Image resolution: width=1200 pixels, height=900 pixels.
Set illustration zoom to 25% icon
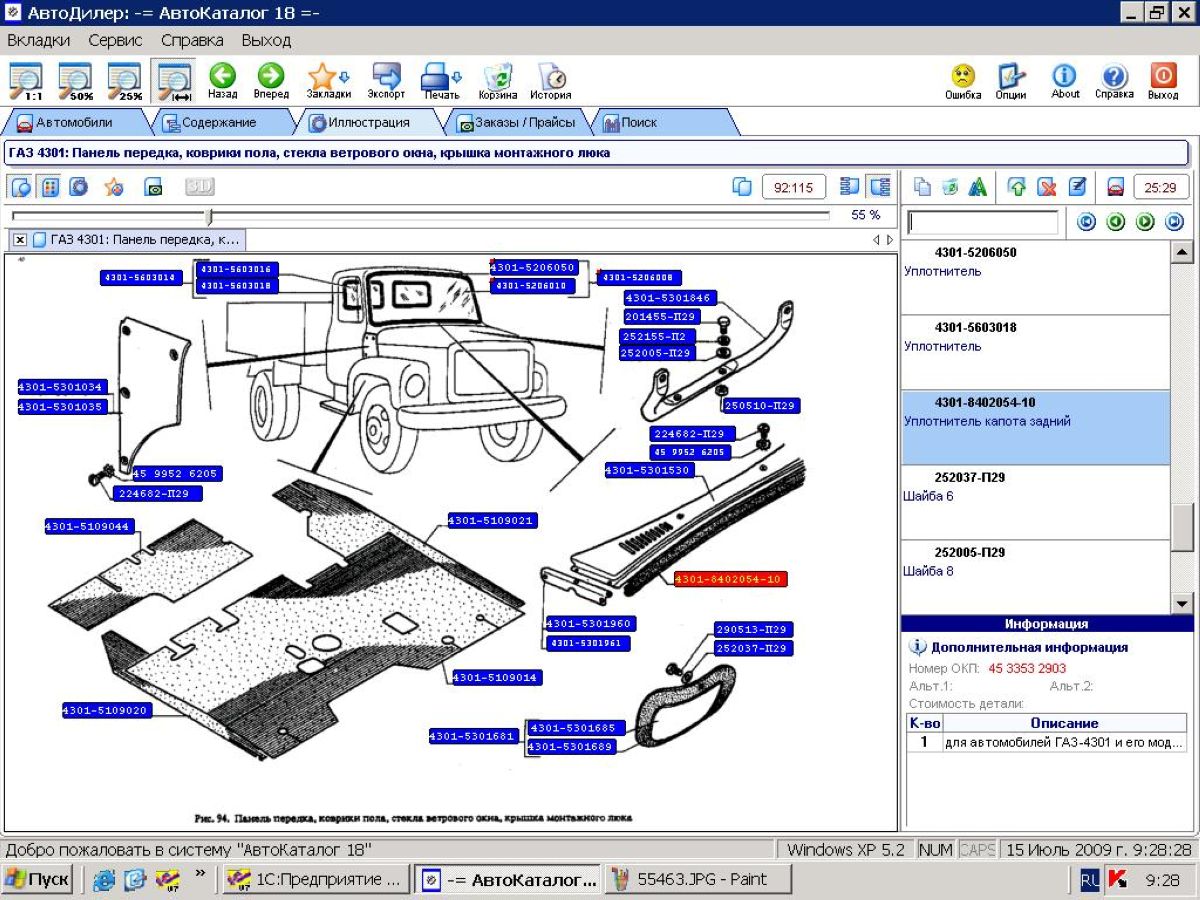pos(125,80)
